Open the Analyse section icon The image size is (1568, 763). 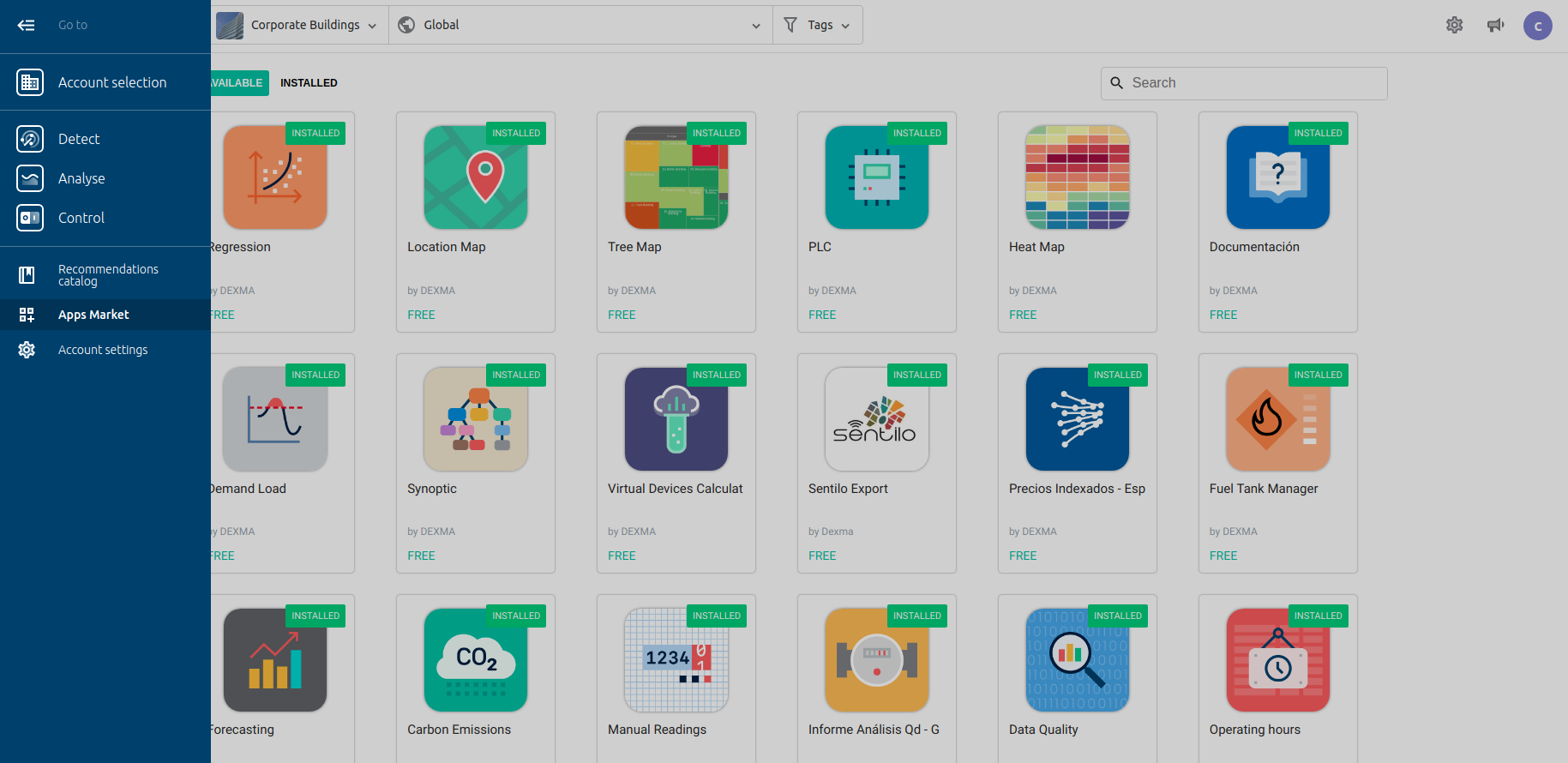[x=30, y=178]
